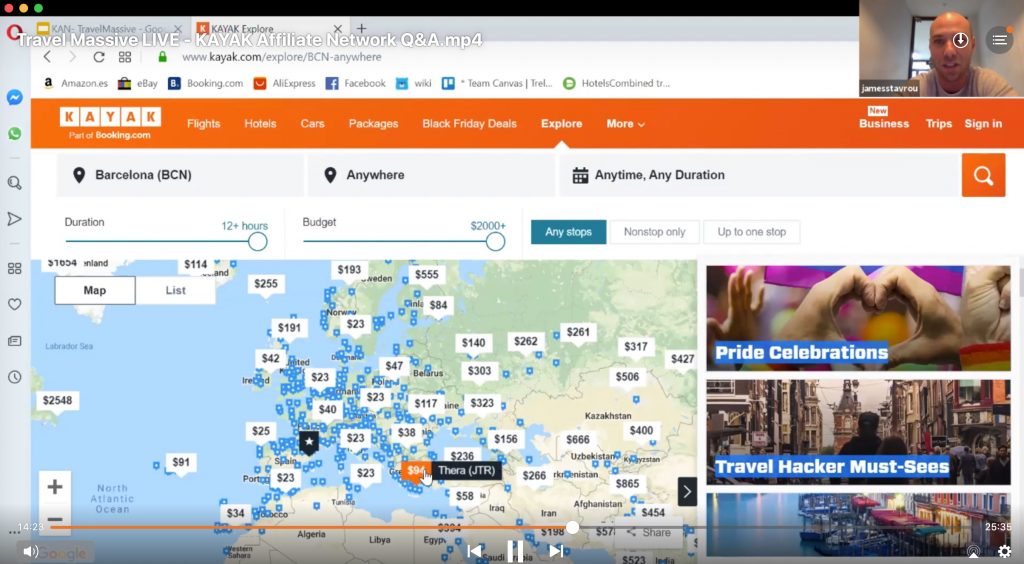The width and height of the screenshot is (1024, 564).
Task: Click the Barcelona star marker on map
Action: [x=309, y=443]
